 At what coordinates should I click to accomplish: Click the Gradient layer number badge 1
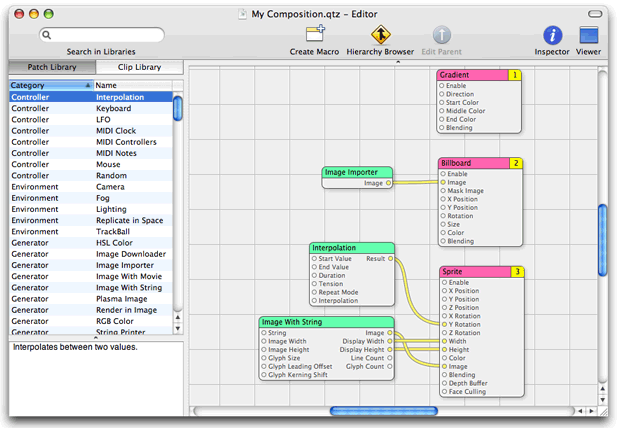coord(515,75)
